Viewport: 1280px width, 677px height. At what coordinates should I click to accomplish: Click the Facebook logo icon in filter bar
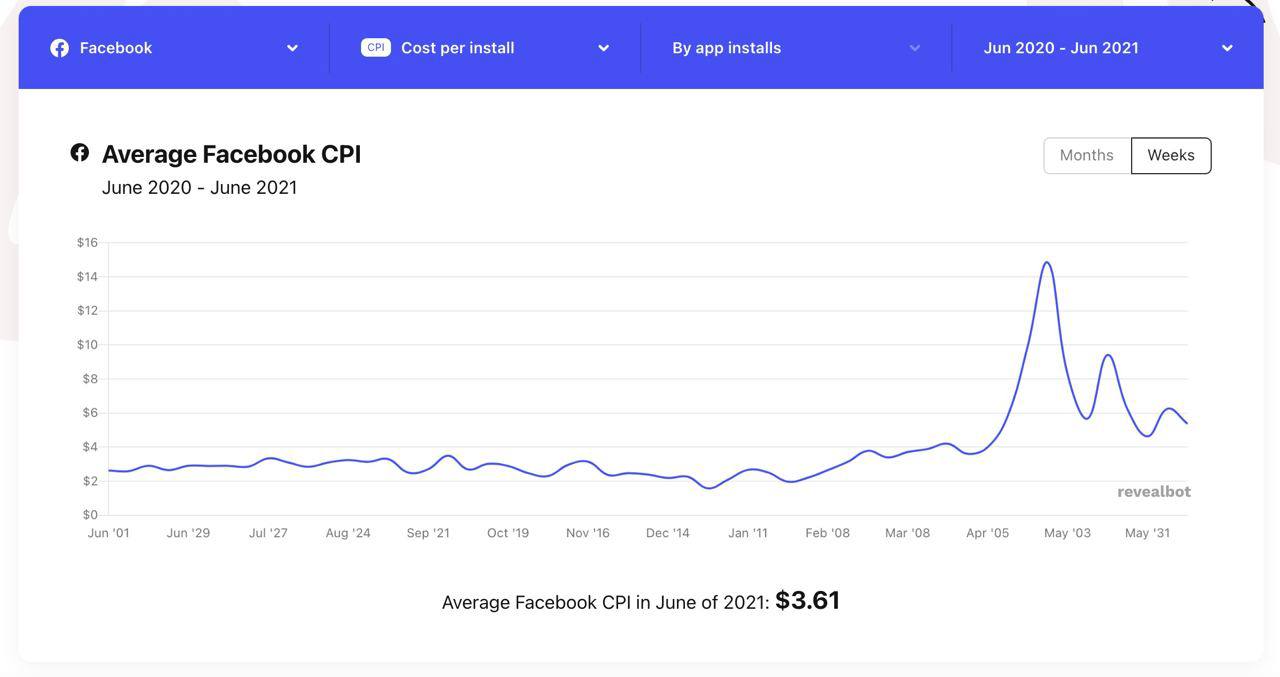point(60,48)
